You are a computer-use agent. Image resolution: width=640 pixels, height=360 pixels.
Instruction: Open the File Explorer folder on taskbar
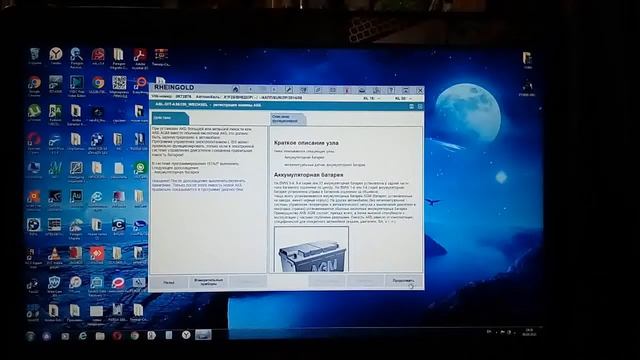click(100, 336)
